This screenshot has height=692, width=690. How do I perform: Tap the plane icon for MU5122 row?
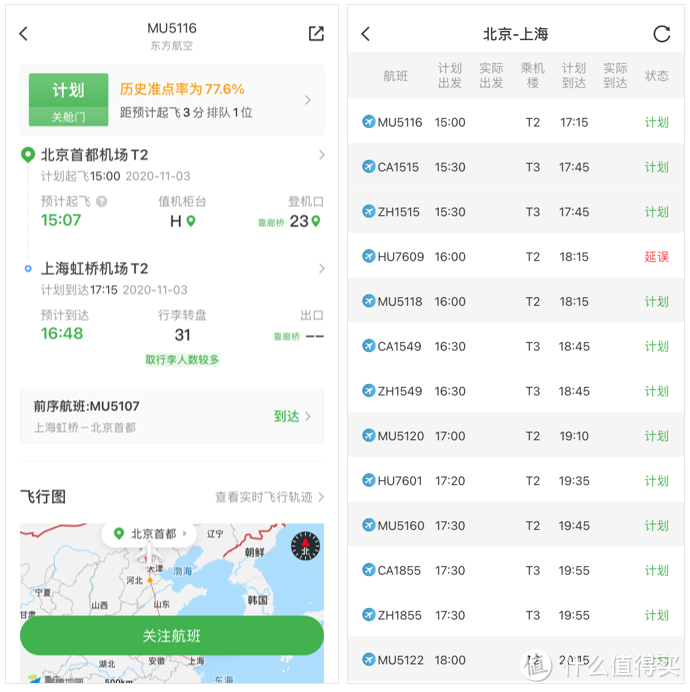point(368,659)
